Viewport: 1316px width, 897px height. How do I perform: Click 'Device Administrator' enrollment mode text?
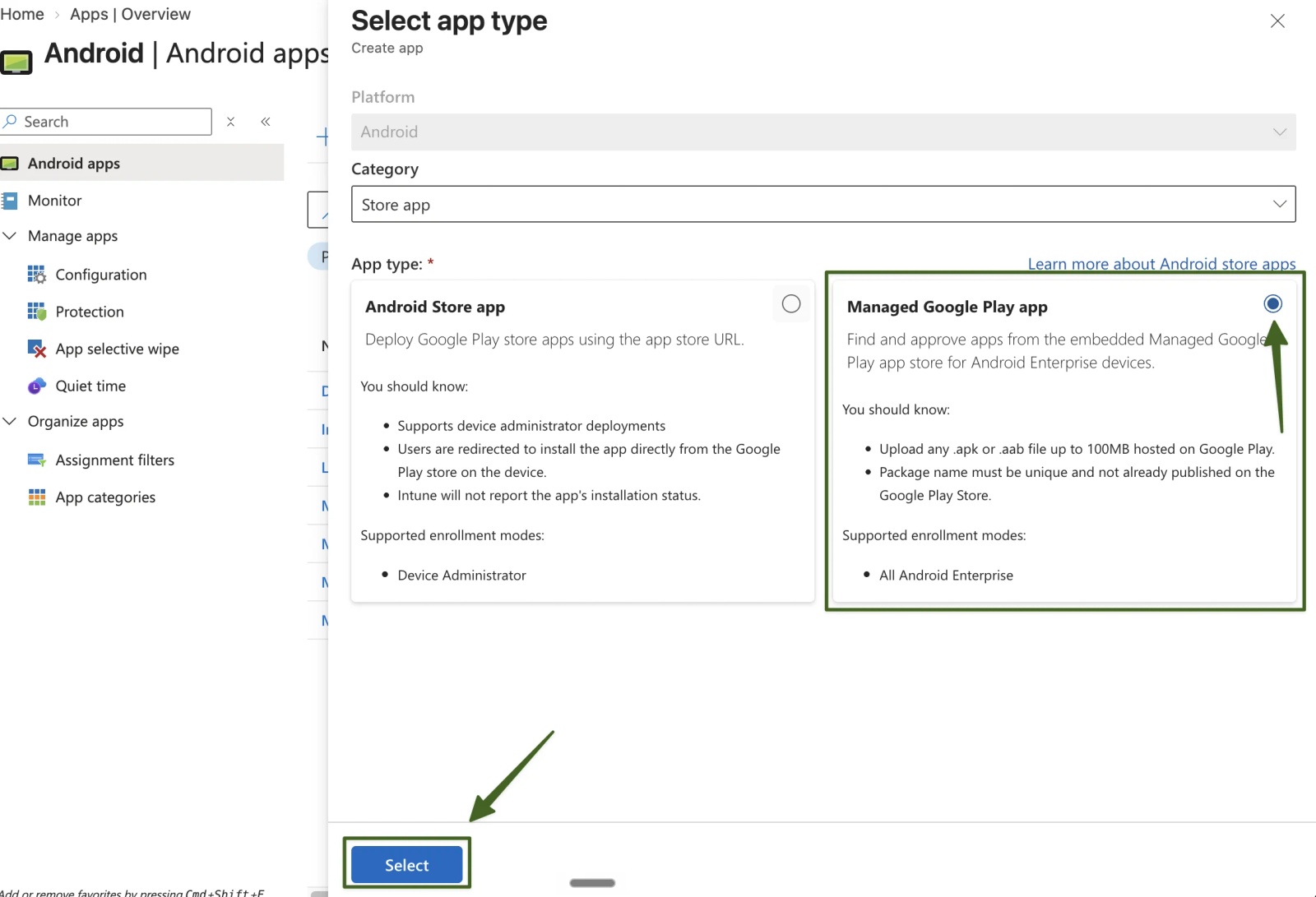pyautogui.click(x=461, y=576)
